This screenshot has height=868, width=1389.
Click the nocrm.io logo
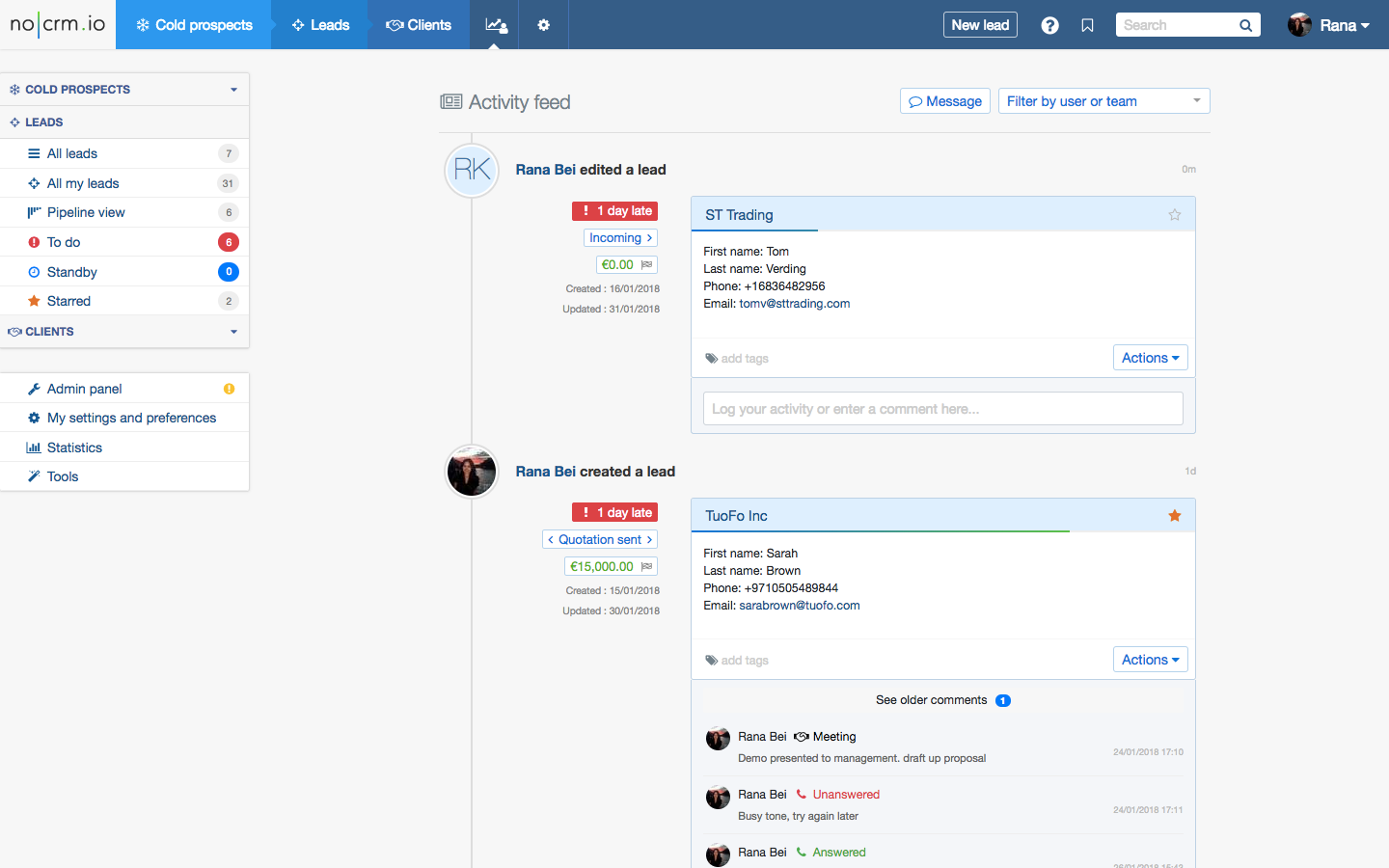click(58, 24)
